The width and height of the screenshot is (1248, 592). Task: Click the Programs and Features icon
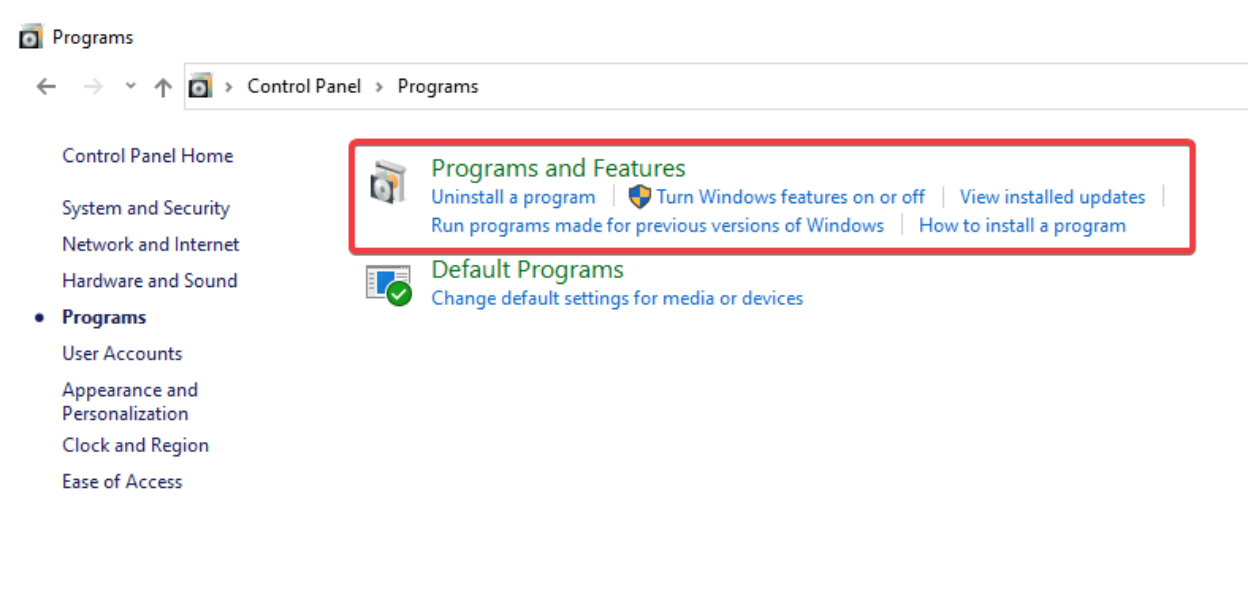pos(388,181)
